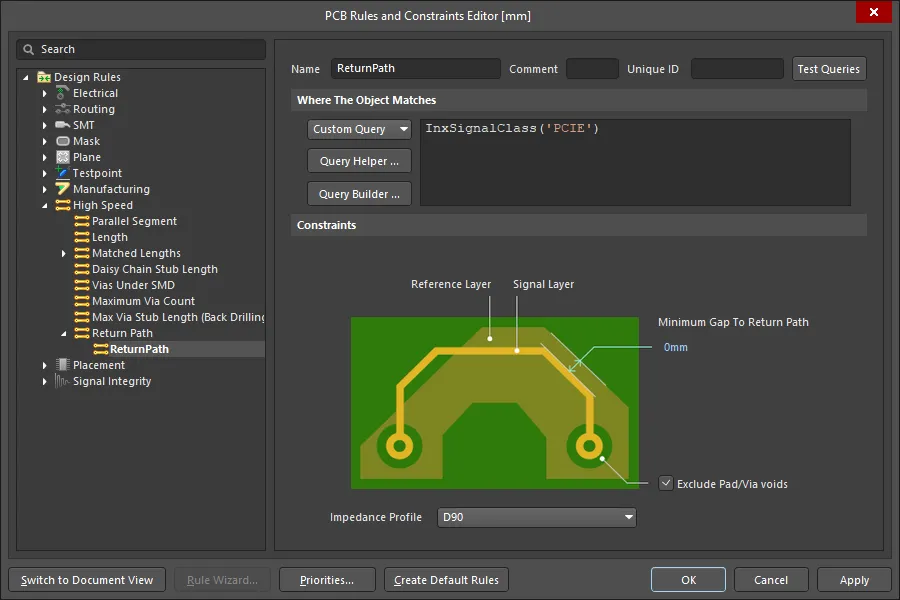The height and width of the screenshot is (600, 900).
Task: Click the search magnifier icon
Action: coord(28,49)
